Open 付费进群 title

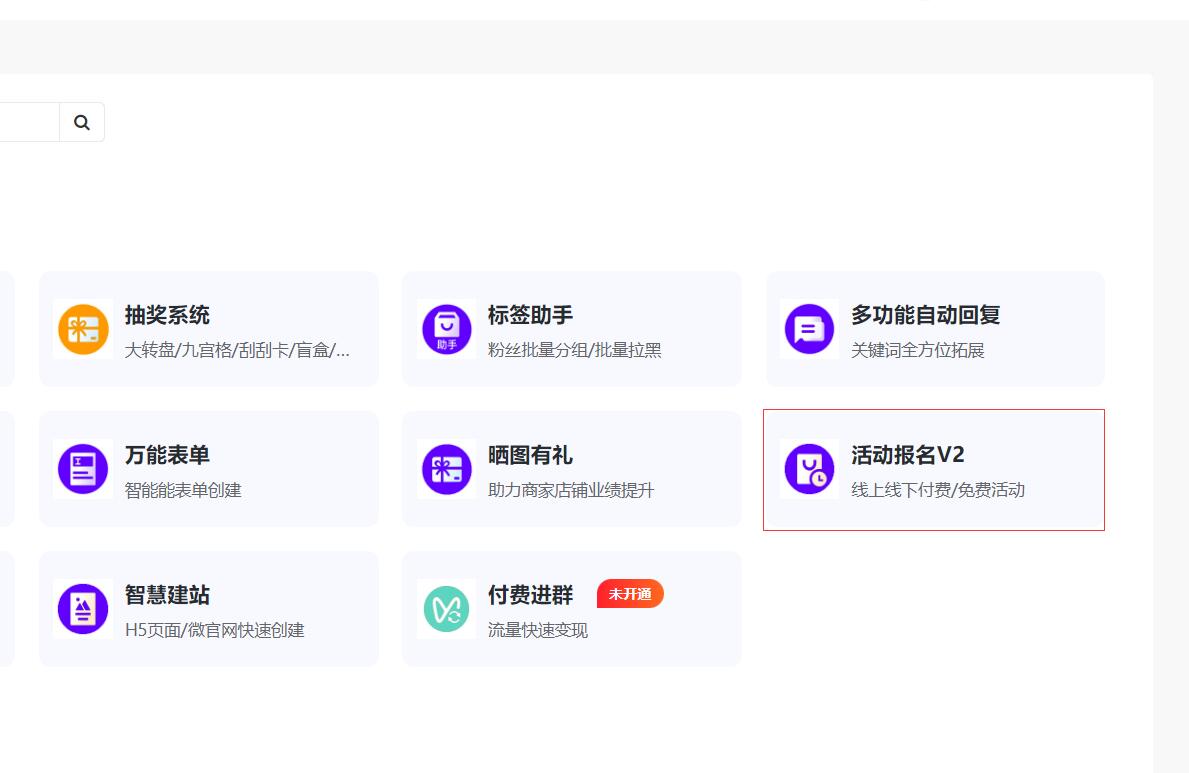point(530,595)
